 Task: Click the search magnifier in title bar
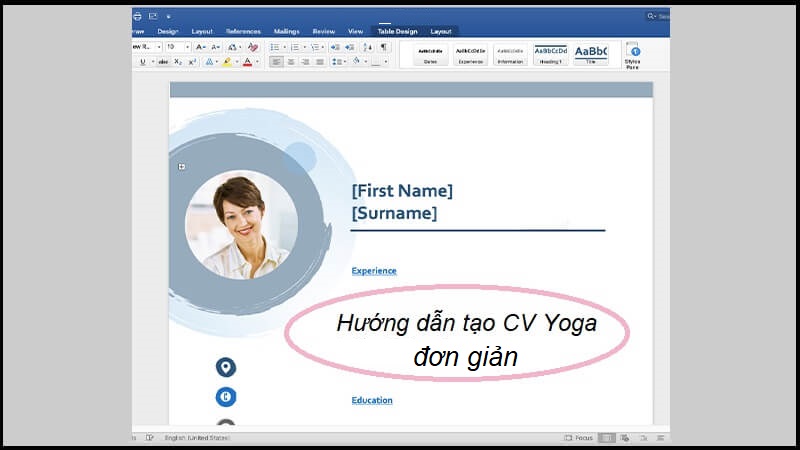(651, 16)
